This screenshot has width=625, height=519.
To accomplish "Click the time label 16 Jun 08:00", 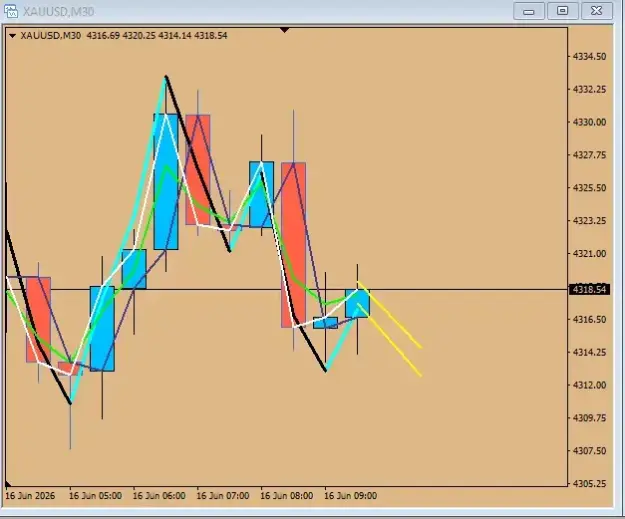I will click(286, 496).
